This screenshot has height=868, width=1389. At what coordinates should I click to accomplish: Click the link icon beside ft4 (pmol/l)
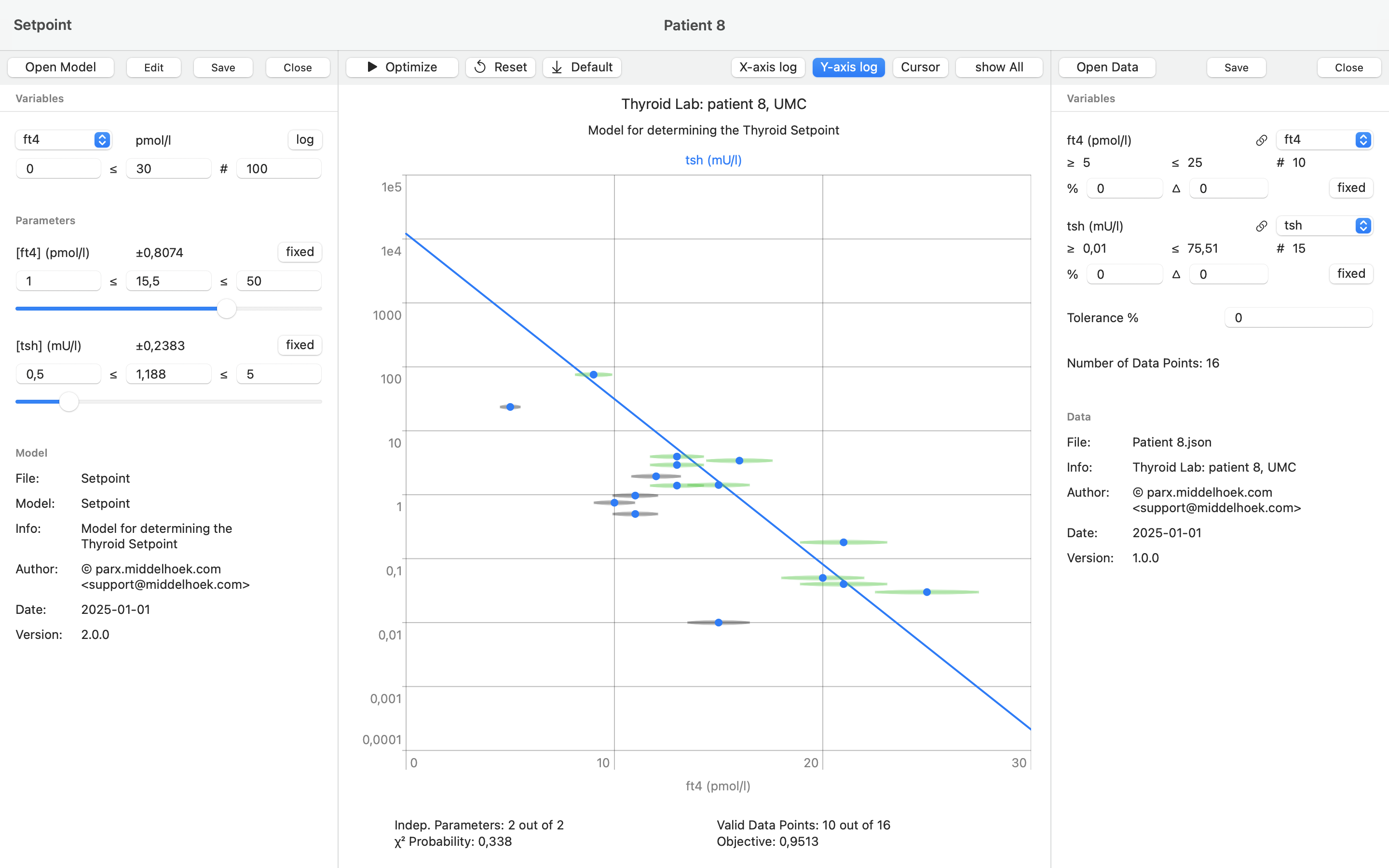coord(1261,140)
